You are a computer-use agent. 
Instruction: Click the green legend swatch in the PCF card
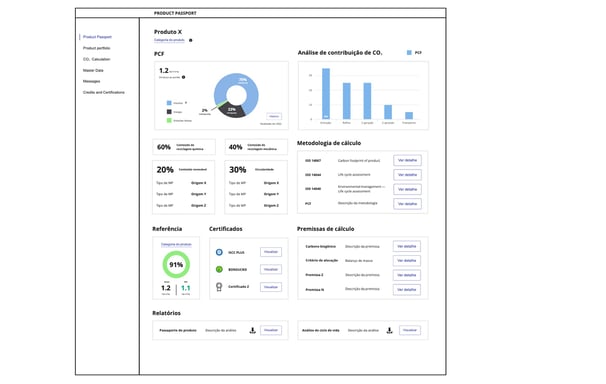169,121
